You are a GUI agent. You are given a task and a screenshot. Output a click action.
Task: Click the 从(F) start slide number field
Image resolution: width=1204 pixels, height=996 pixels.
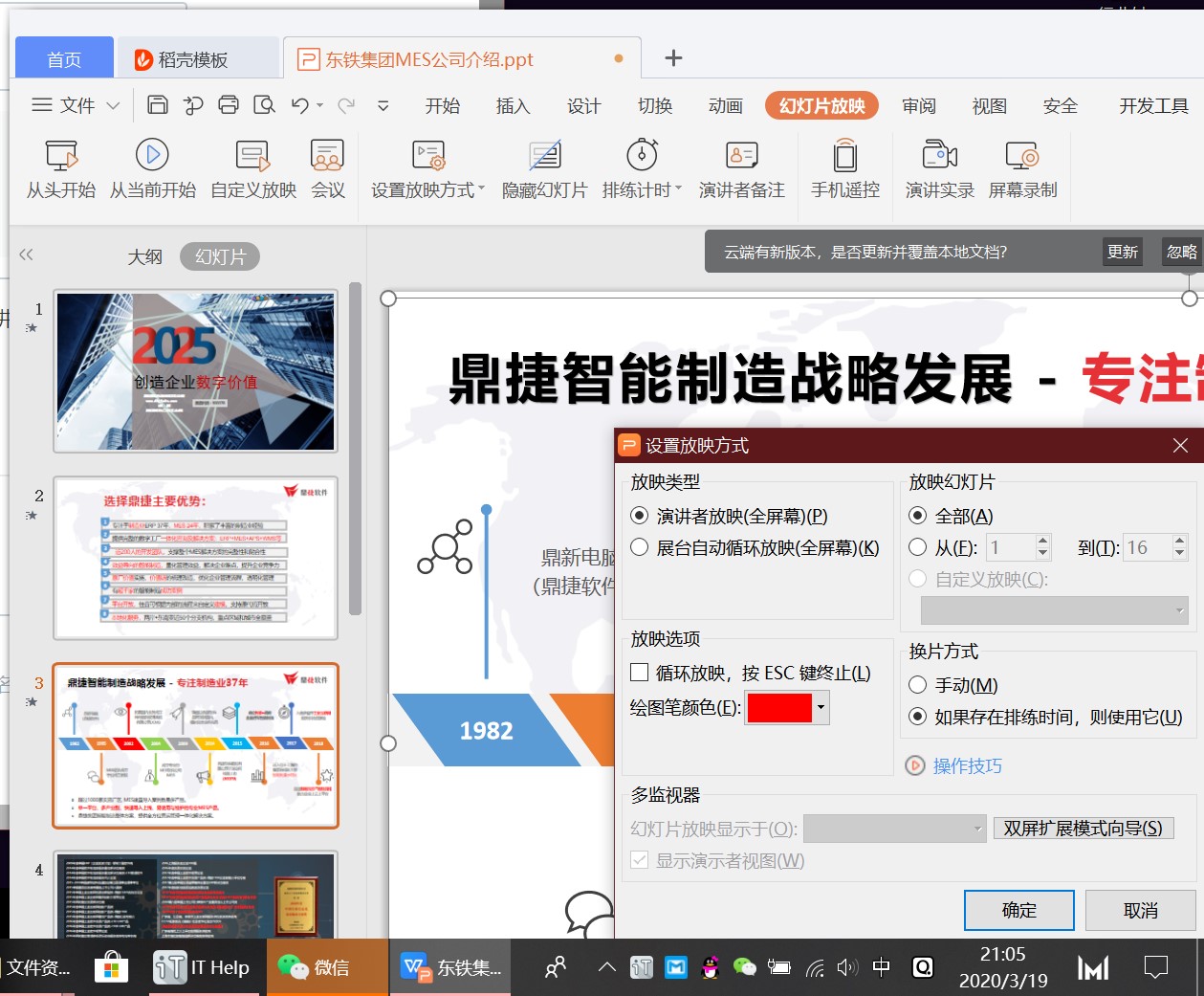pos(1011,547)
